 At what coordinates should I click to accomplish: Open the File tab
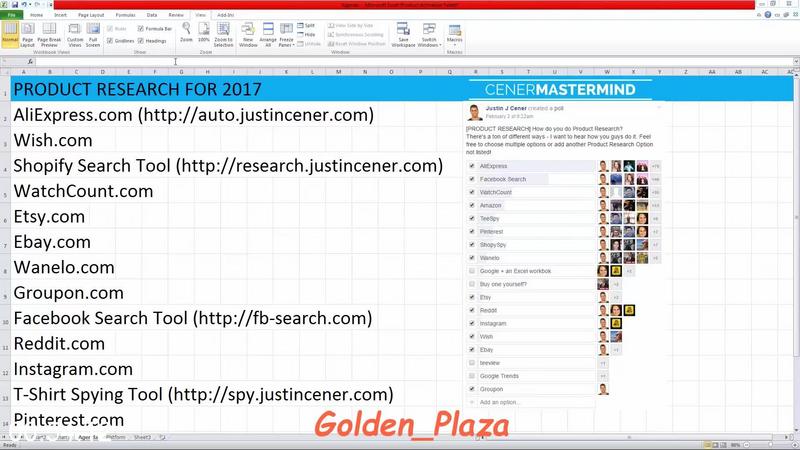[x=11, y=15]
